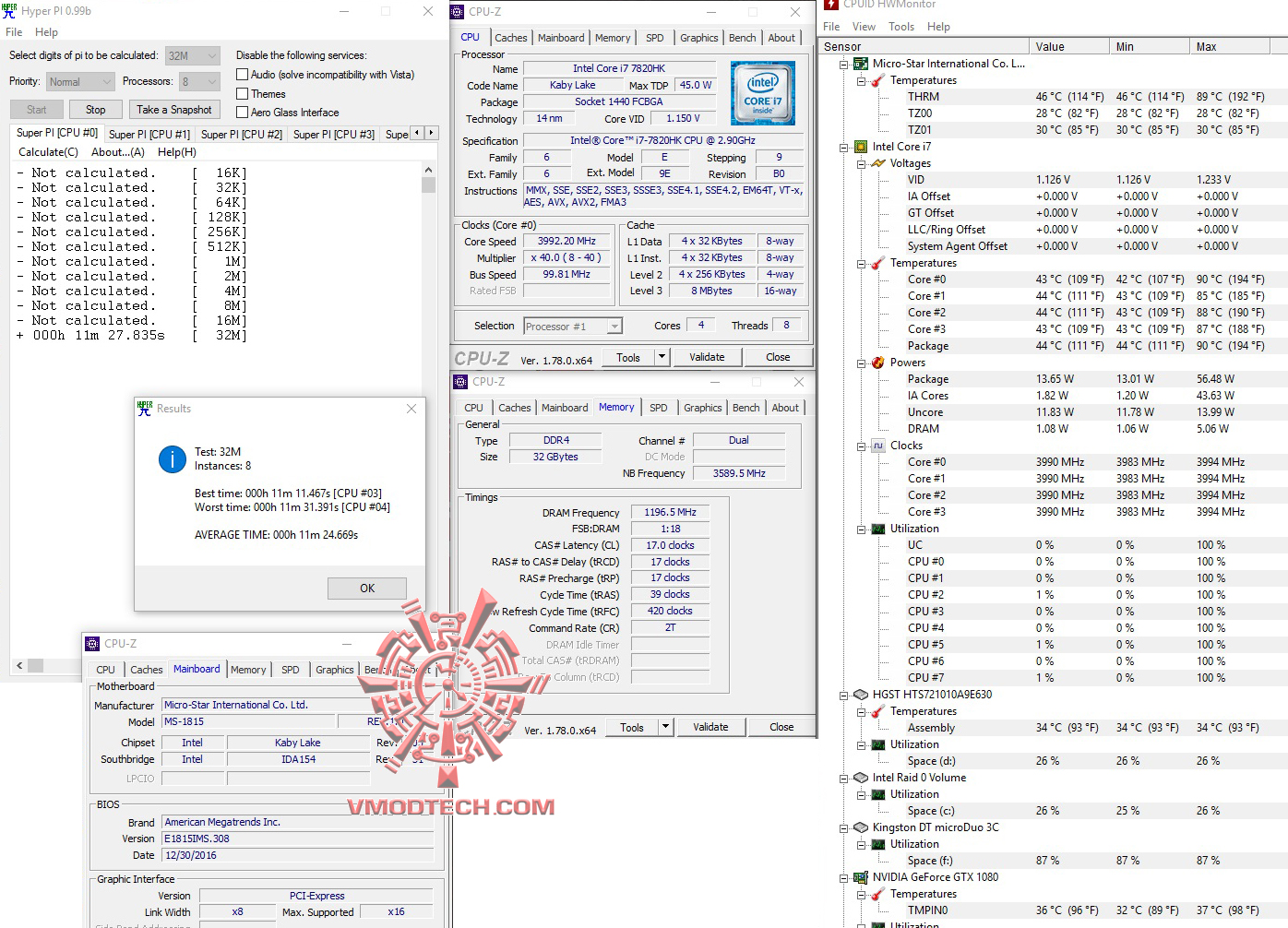Image resolution: width=1288 pixels, height=928 pixels.
Task: Click the info icon in the Results dialog
Action: tap(173, 459)
